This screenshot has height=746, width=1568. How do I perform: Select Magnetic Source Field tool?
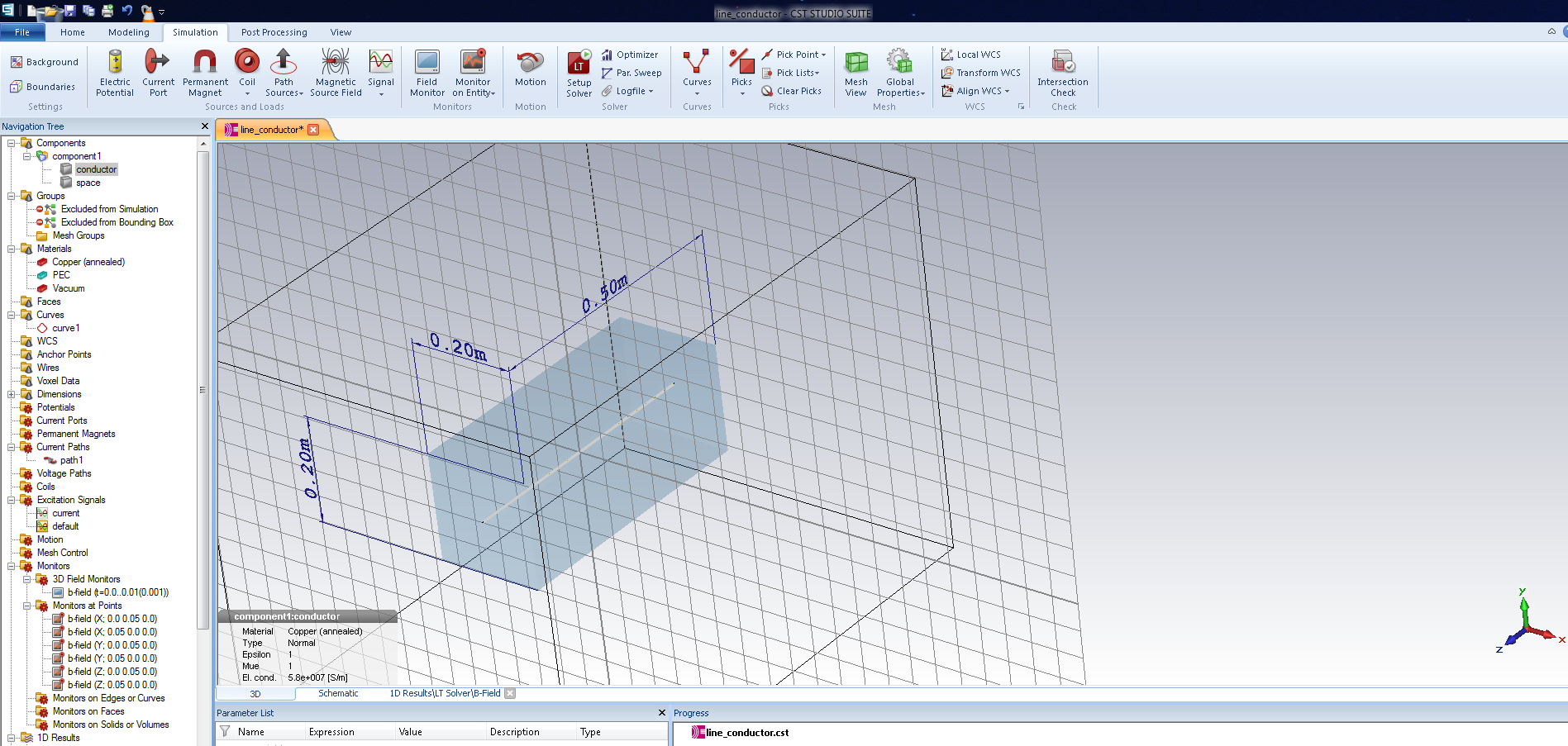click(336, 73)
